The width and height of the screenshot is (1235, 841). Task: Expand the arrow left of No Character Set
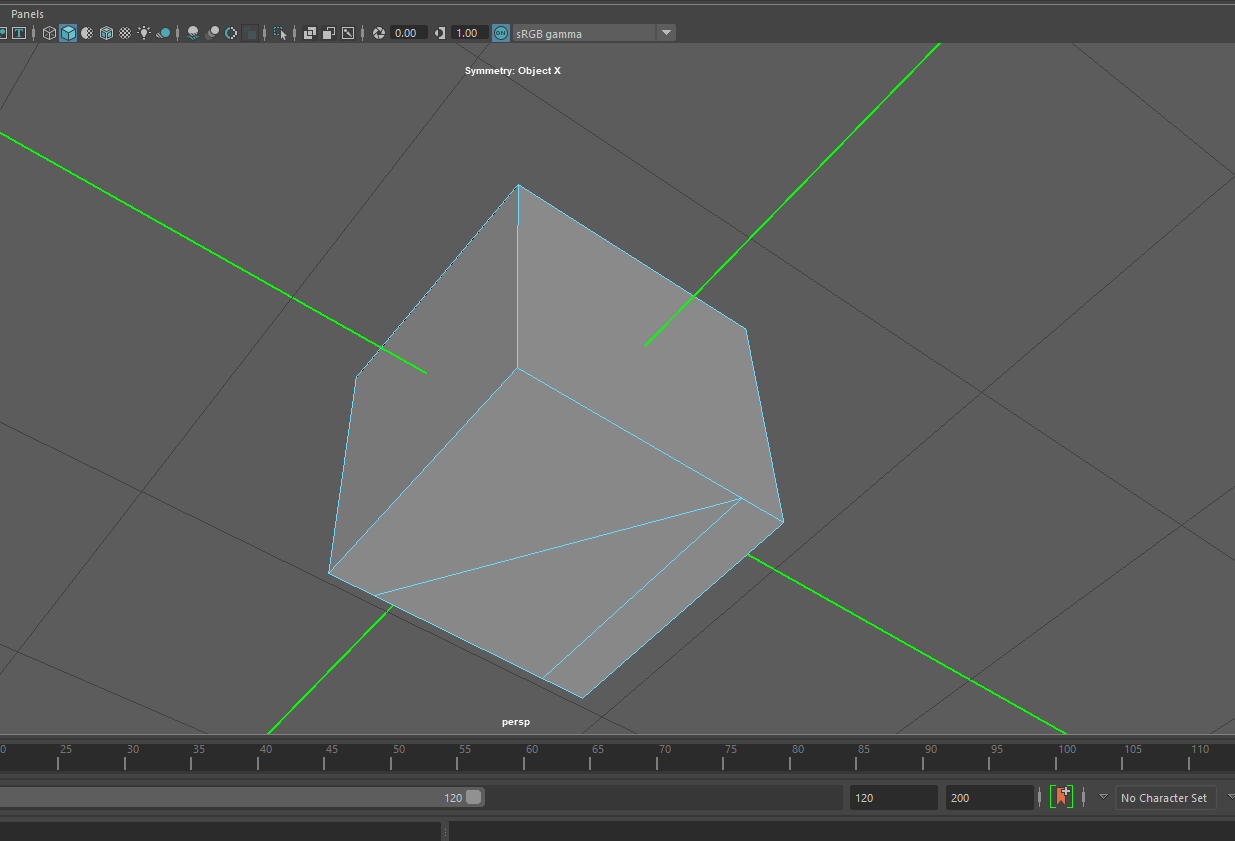coord(1103,797)
